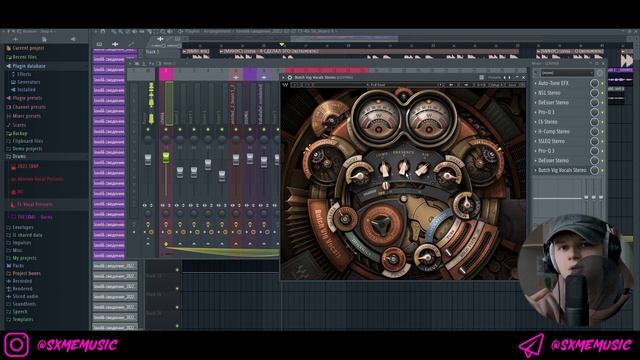The image size is (640, 360).
Task: Open the IL shared data folder
Action: tap(27, 236)
